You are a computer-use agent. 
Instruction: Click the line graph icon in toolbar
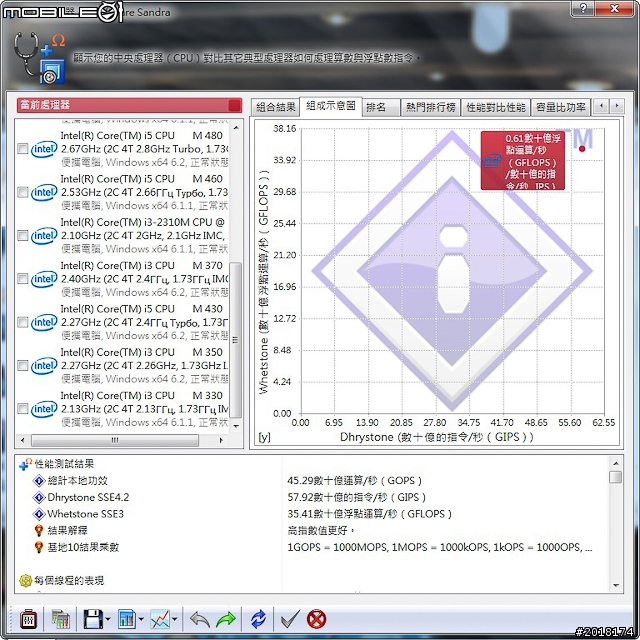click(x=160, y=619)
